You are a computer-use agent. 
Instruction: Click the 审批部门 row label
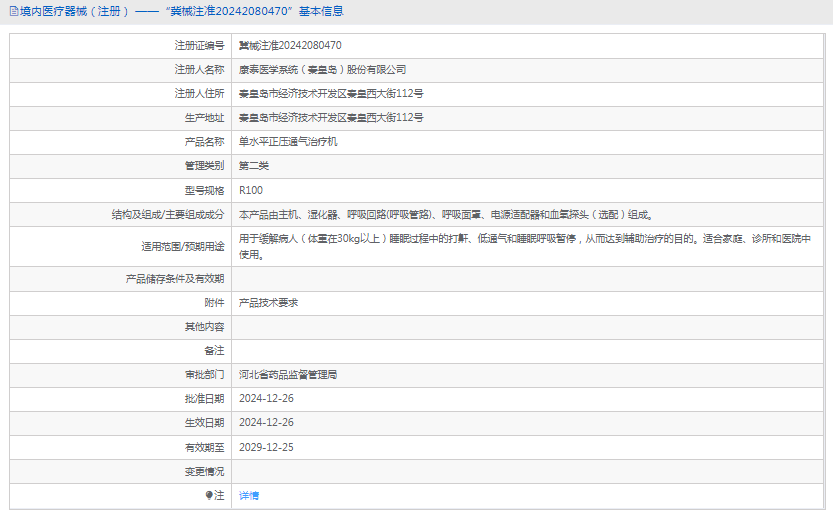pos(205,375)
